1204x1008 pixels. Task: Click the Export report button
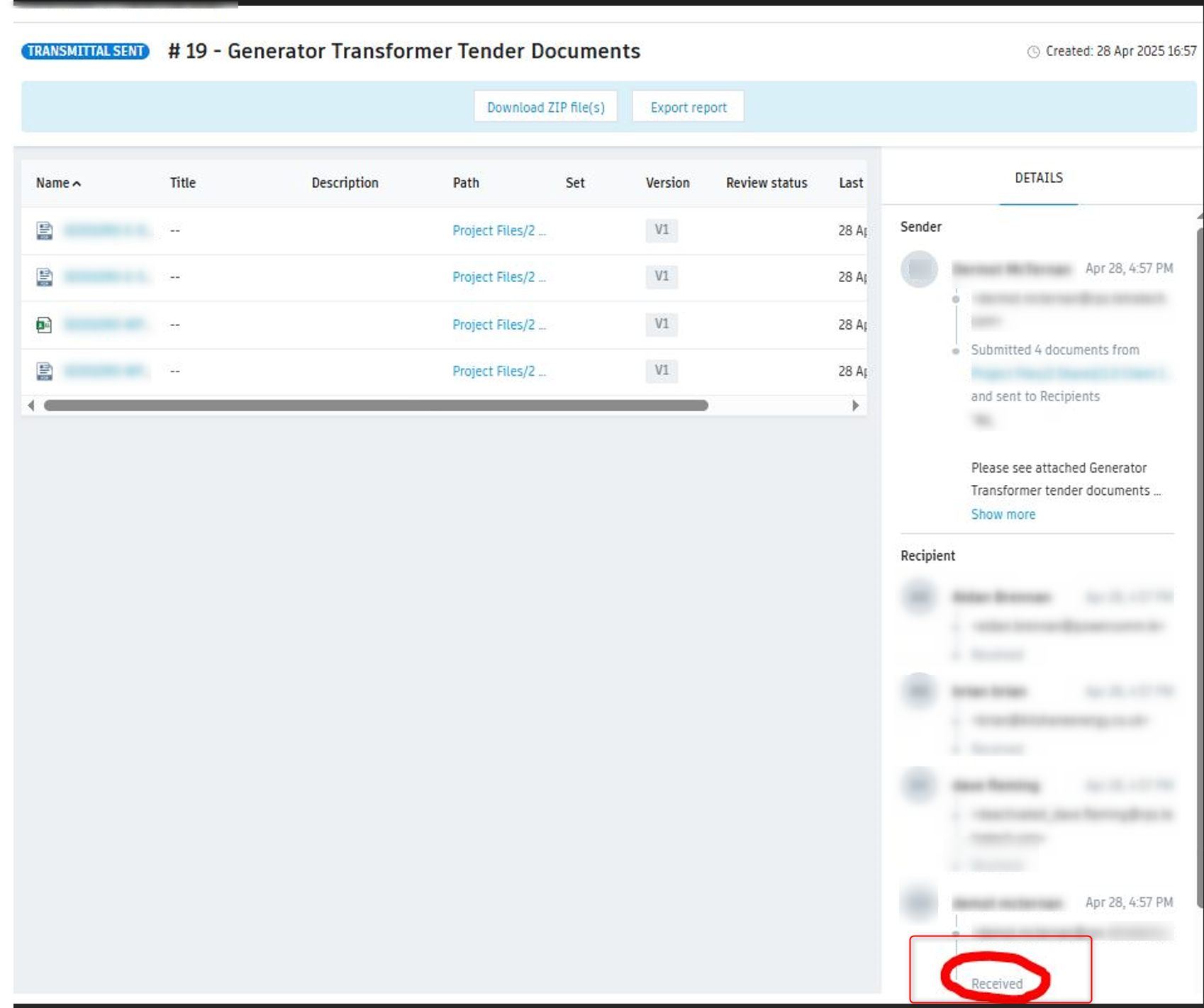(688, 107)
